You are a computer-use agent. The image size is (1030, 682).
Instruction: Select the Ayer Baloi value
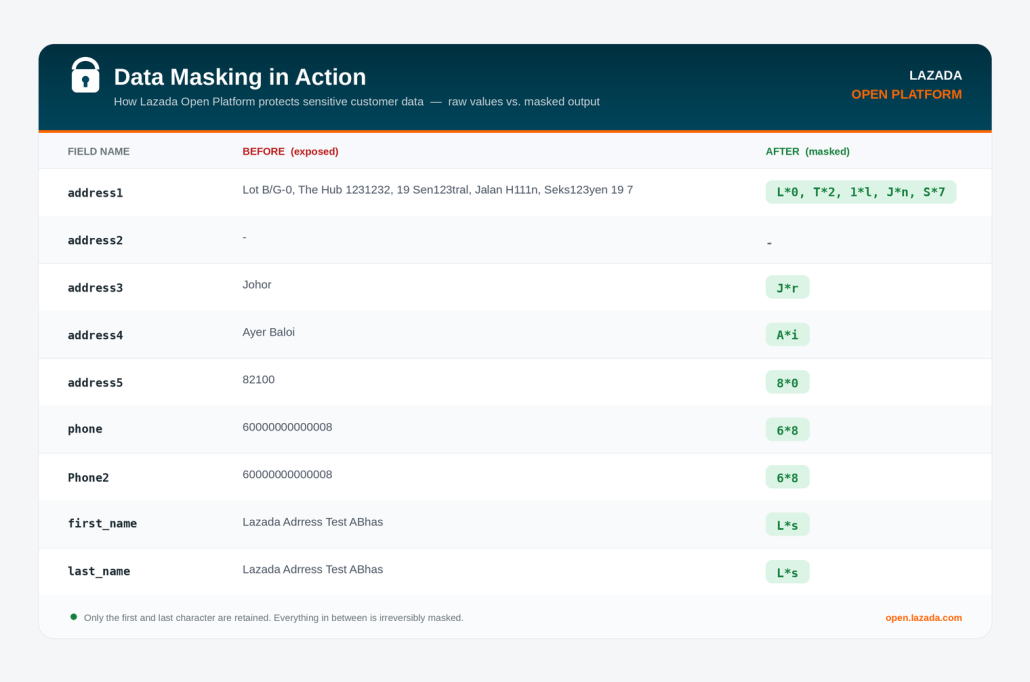pyautogui.click(x=269, y=332)
